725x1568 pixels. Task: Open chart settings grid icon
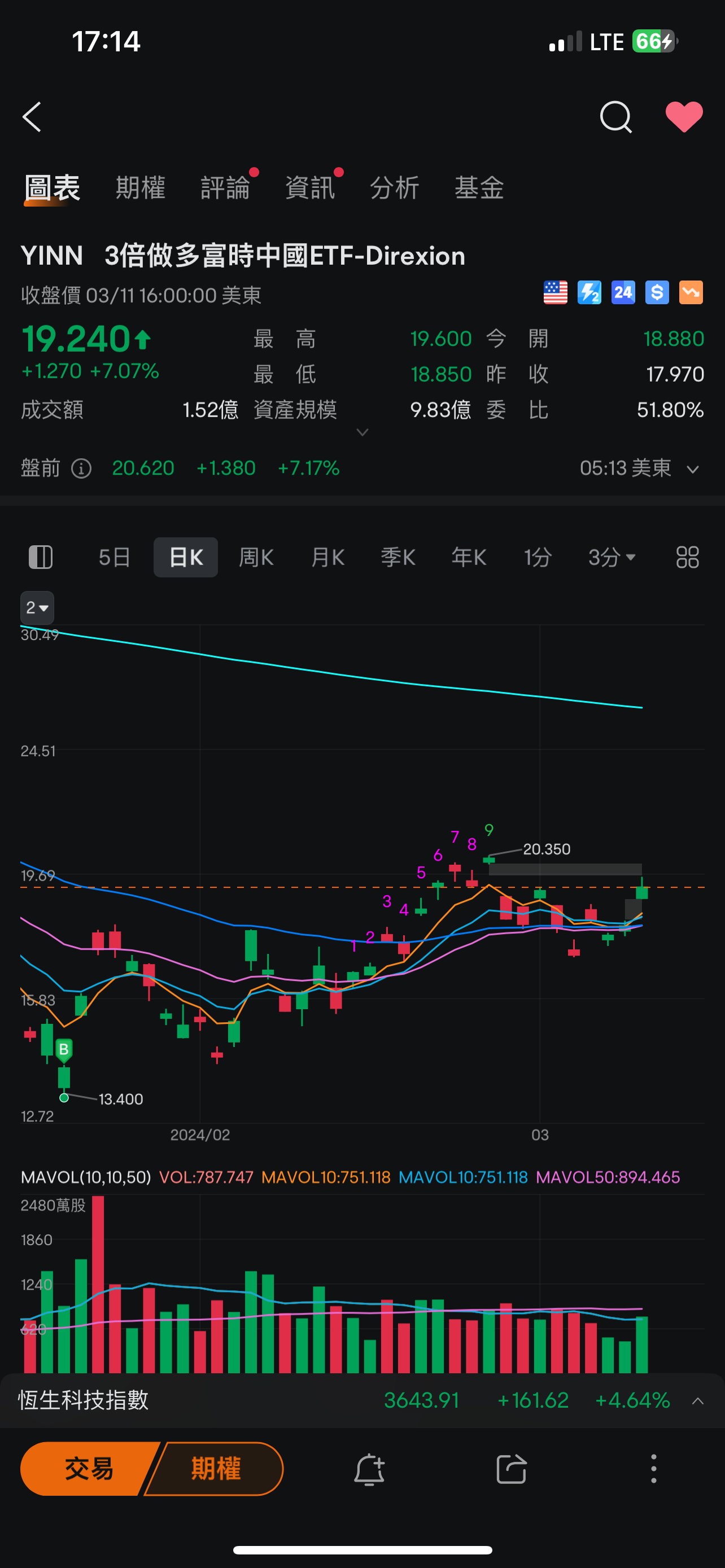tap(687, 557)
